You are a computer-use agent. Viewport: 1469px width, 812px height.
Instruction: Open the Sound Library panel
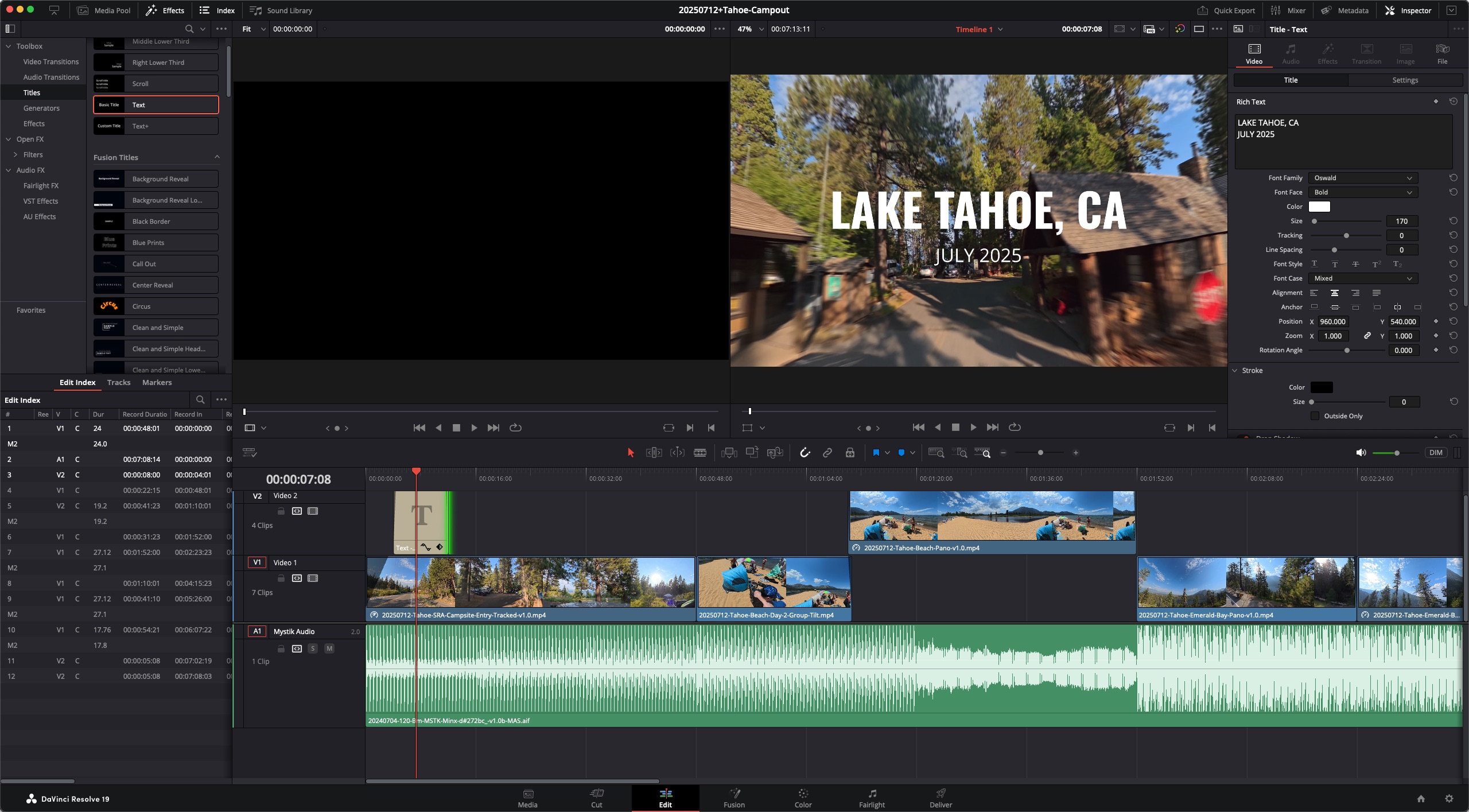click(x=281, y=10)
